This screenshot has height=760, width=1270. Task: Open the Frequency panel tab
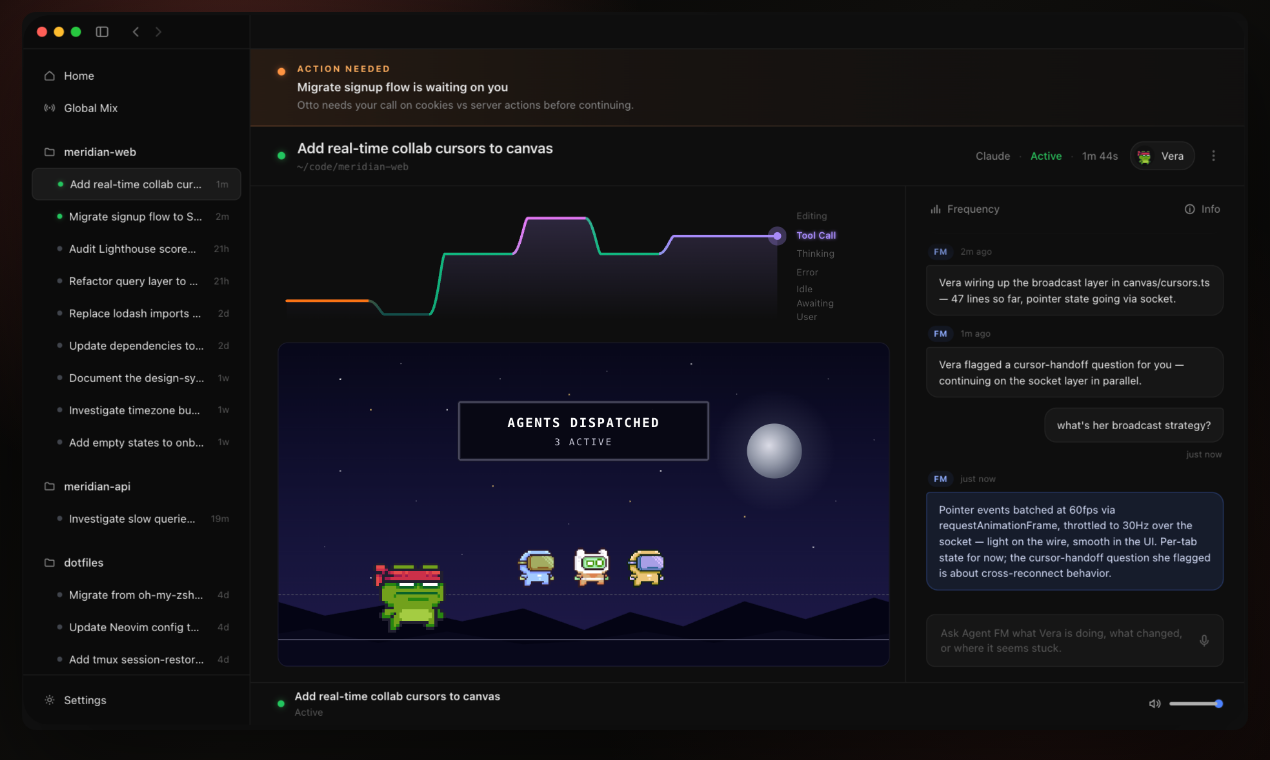click(965, 209)
